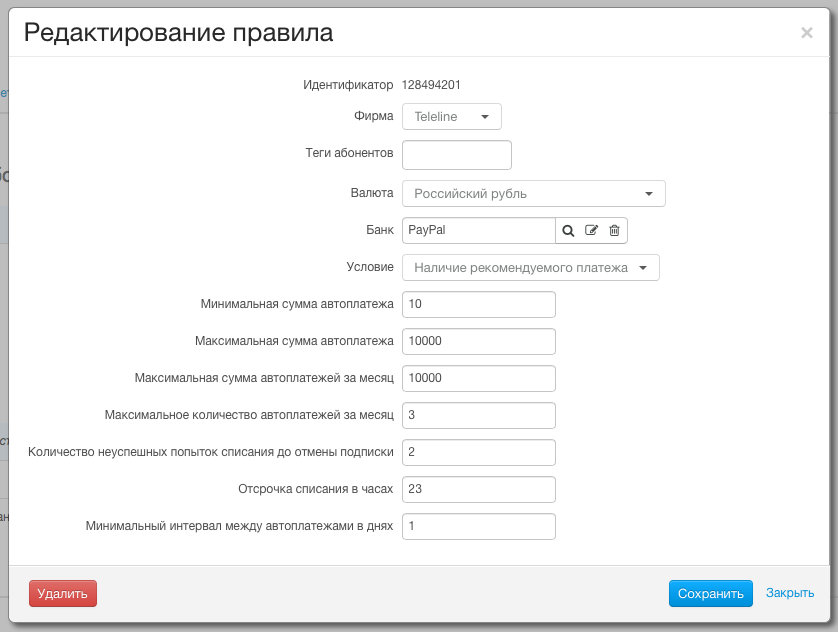The image size is (838, 632).
Task: Click the неуспешных попыток списания field
Action: coord(479,452)
